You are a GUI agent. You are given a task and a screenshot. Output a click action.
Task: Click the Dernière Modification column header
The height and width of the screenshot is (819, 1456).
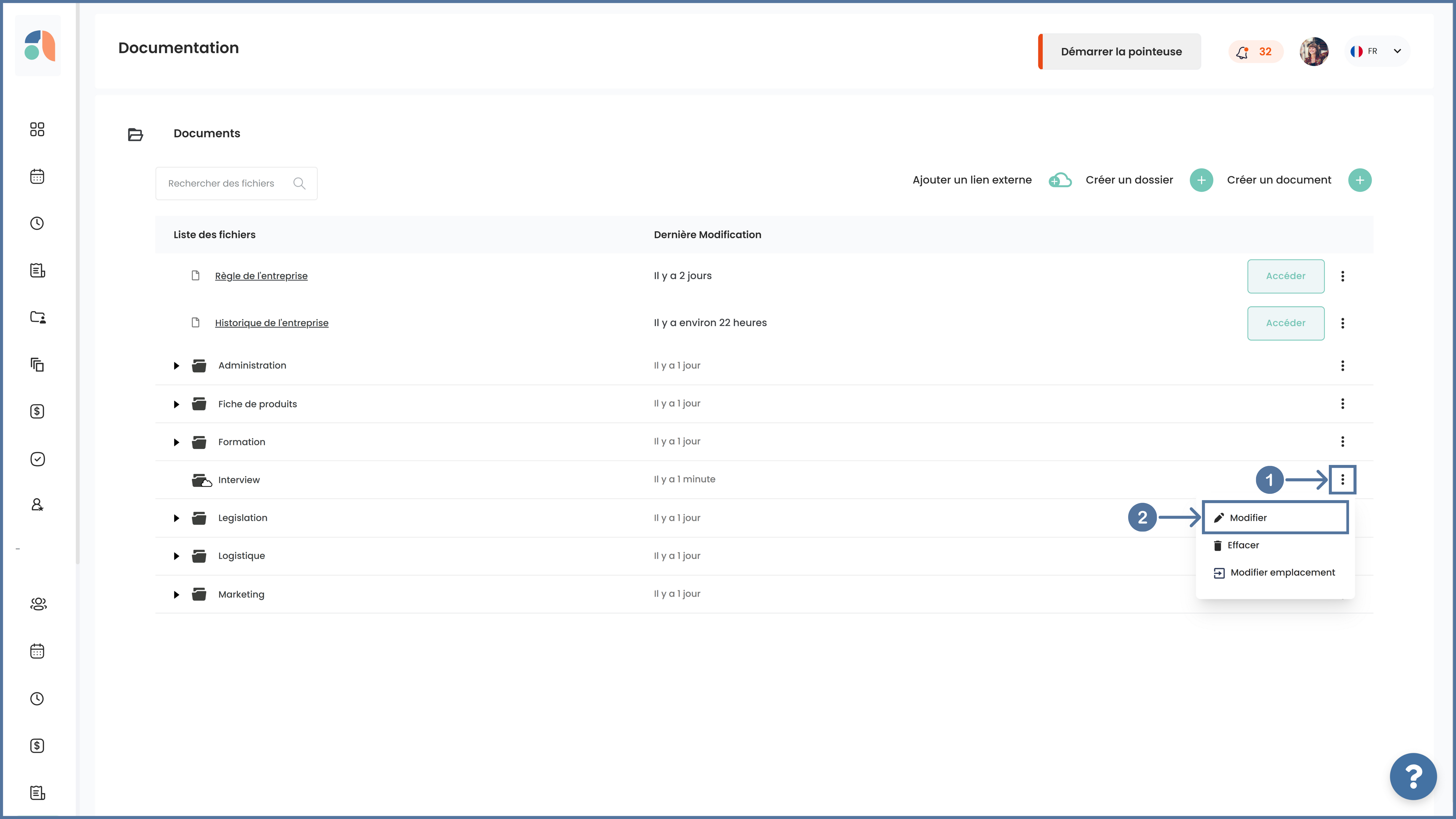(x=708, y=235)
